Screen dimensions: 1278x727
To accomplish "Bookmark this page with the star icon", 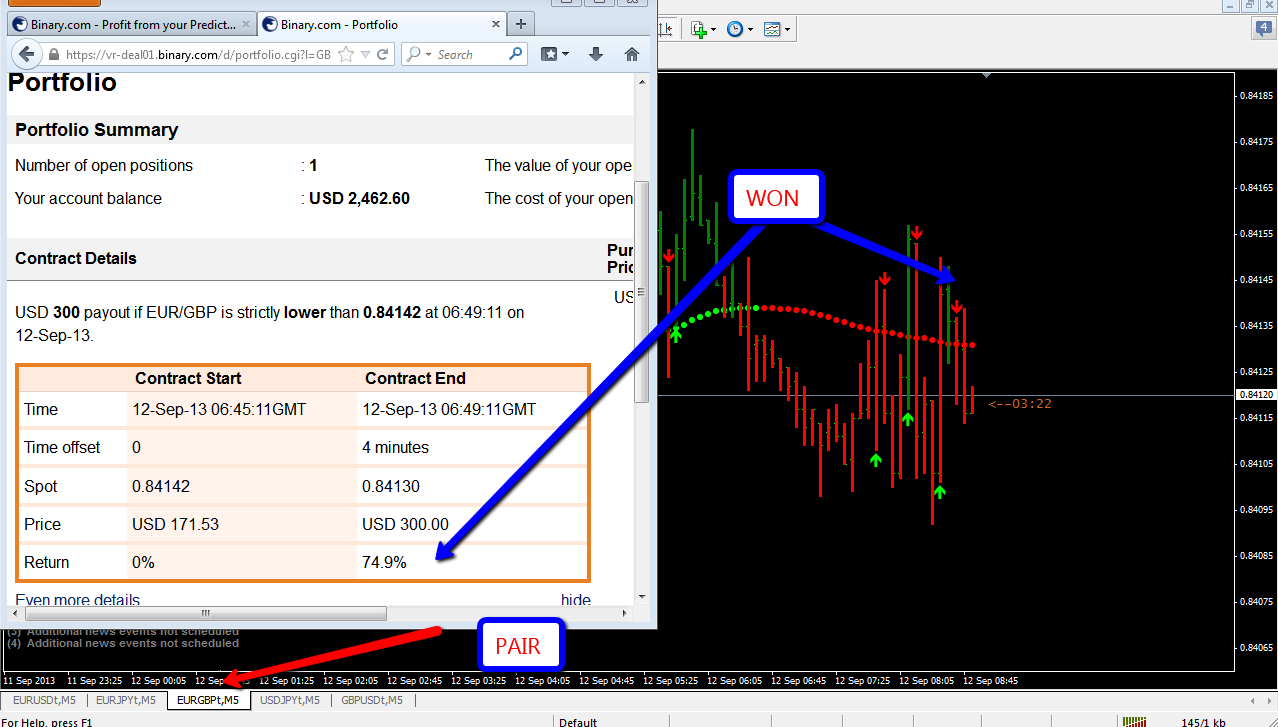I will click(346, 55).
